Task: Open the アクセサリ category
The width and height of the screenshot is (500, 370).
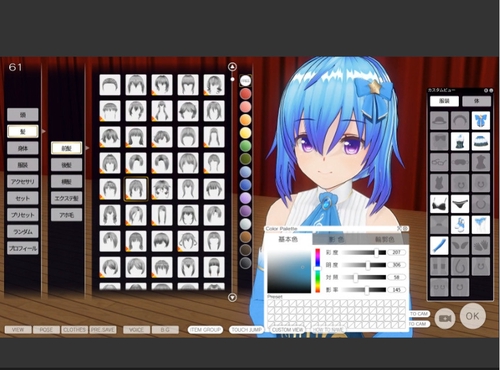Action: [23, 181]
